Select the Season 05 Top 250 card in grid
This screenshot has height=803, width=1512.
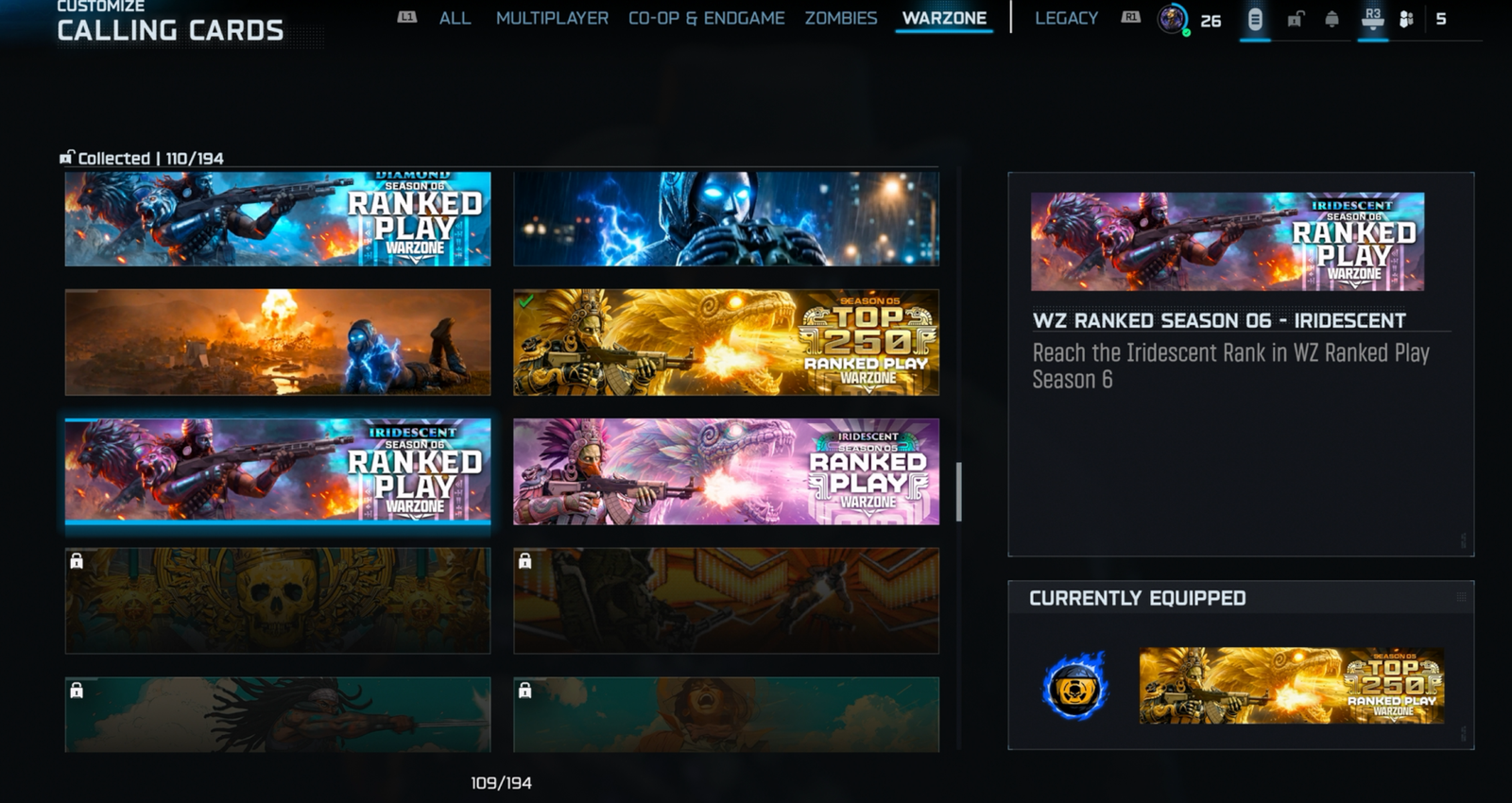tap(726, 342)
